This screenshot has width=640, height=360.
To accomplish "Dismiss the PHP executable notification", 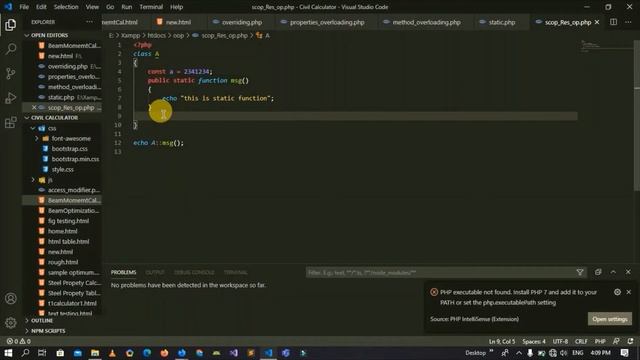I will (x=629, y=292).
